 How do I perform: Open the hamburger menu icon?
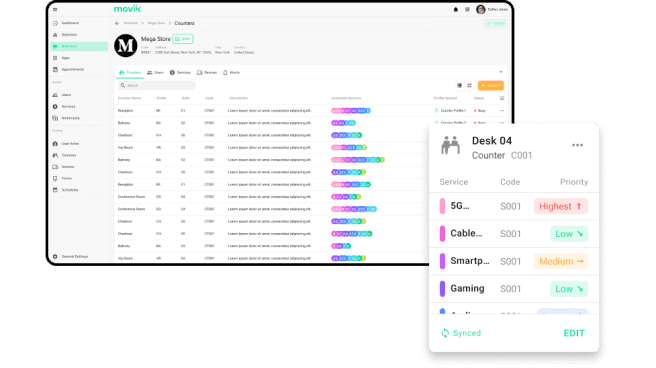(55, 9)
